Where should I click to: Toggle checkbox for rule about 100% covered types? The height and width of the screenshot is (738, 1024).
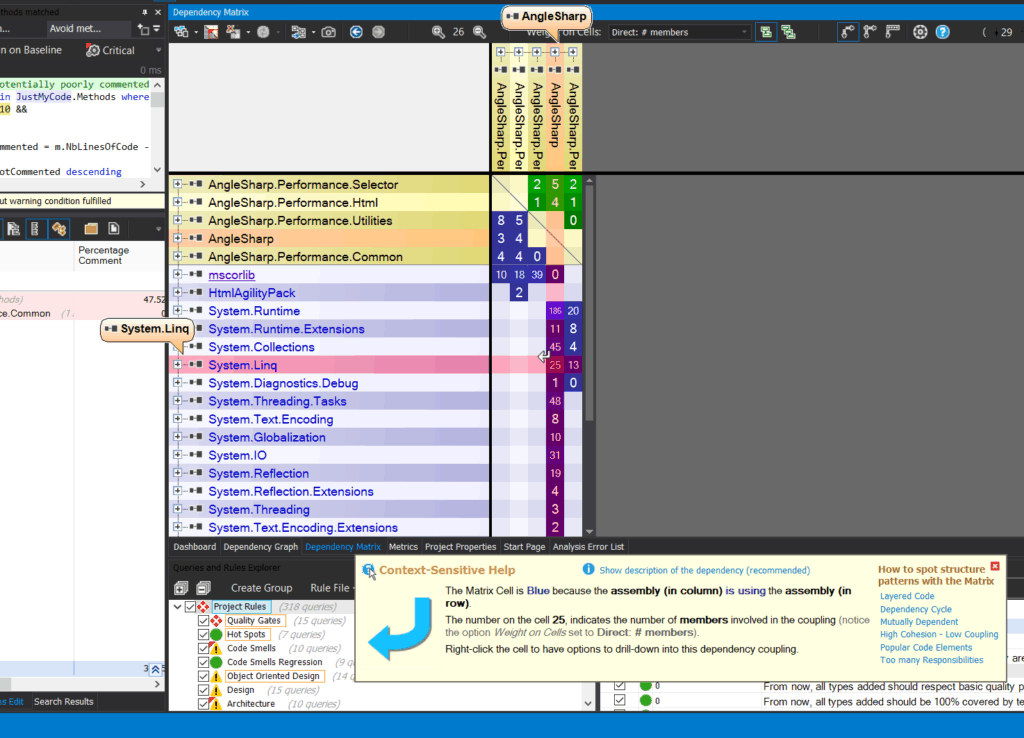[x=620, y=701]
